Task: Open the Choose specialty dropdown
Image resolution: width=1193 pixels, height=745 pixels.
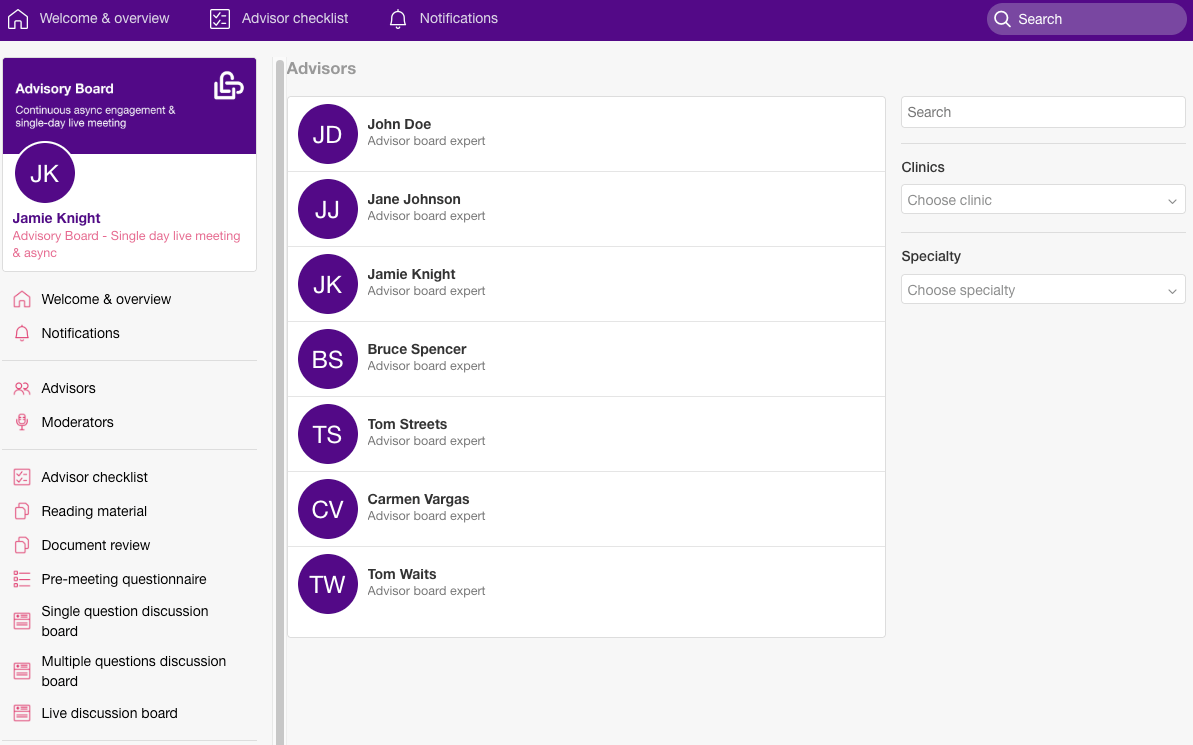Action: point(1043,290)
